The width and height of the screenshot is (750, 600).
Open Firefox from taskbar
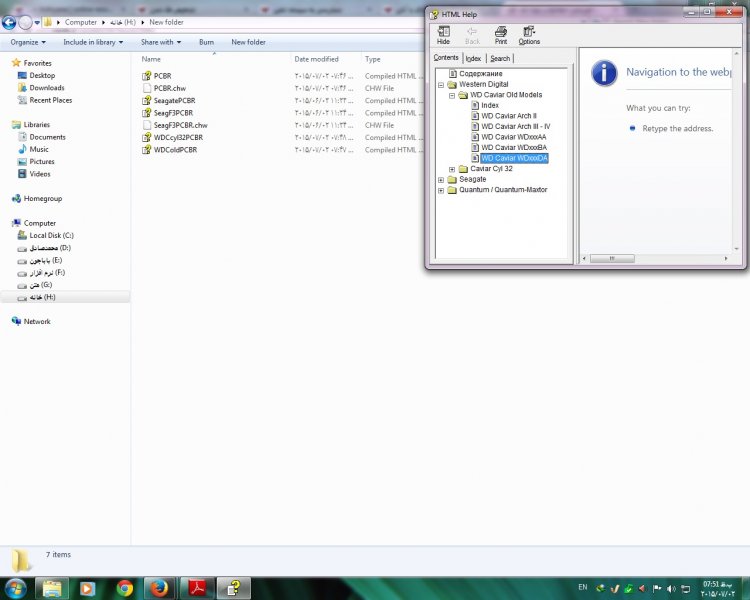click(x=159, y=588)
